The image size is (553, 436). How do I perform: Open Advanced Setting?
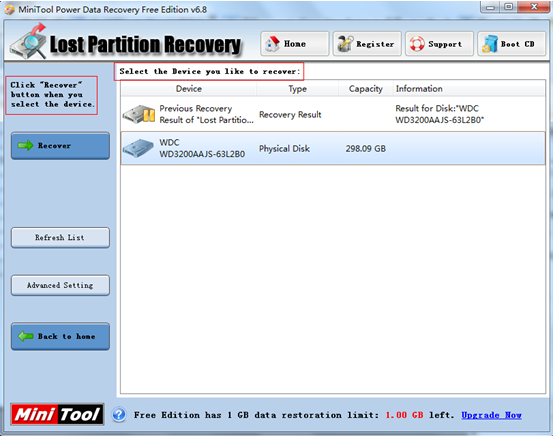coord(60,285)
